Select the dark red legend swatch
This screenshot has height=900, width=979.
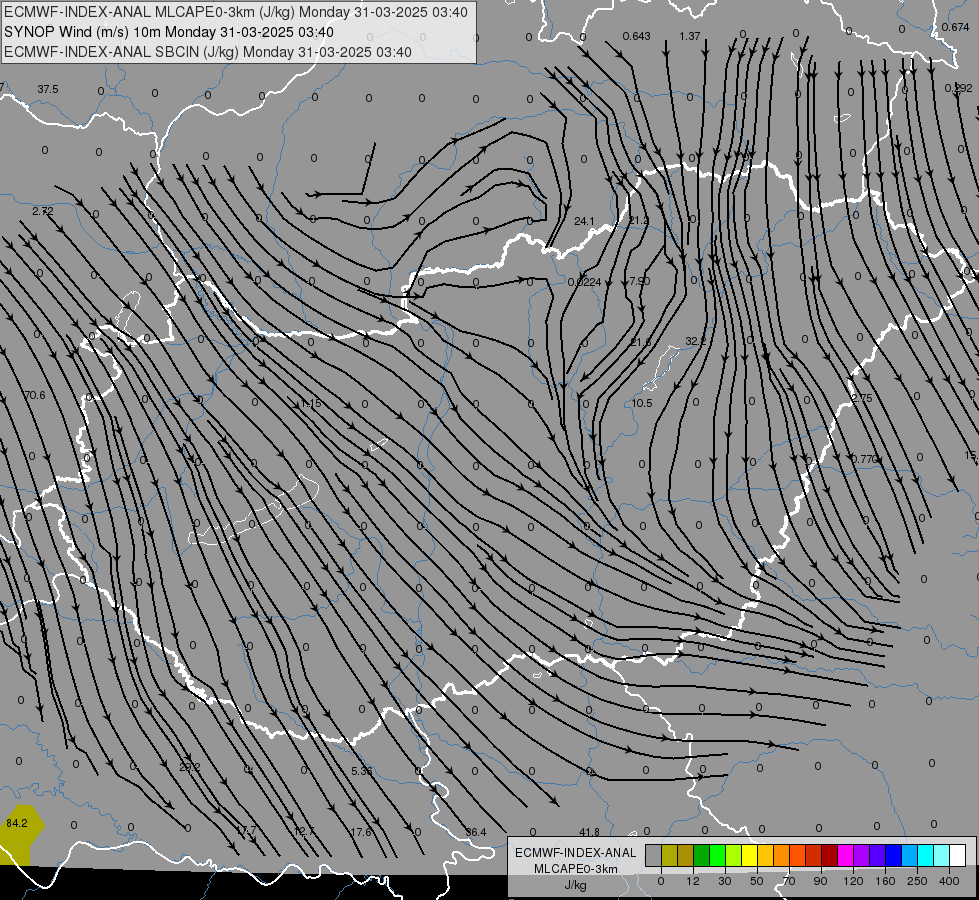pos(830,855)
